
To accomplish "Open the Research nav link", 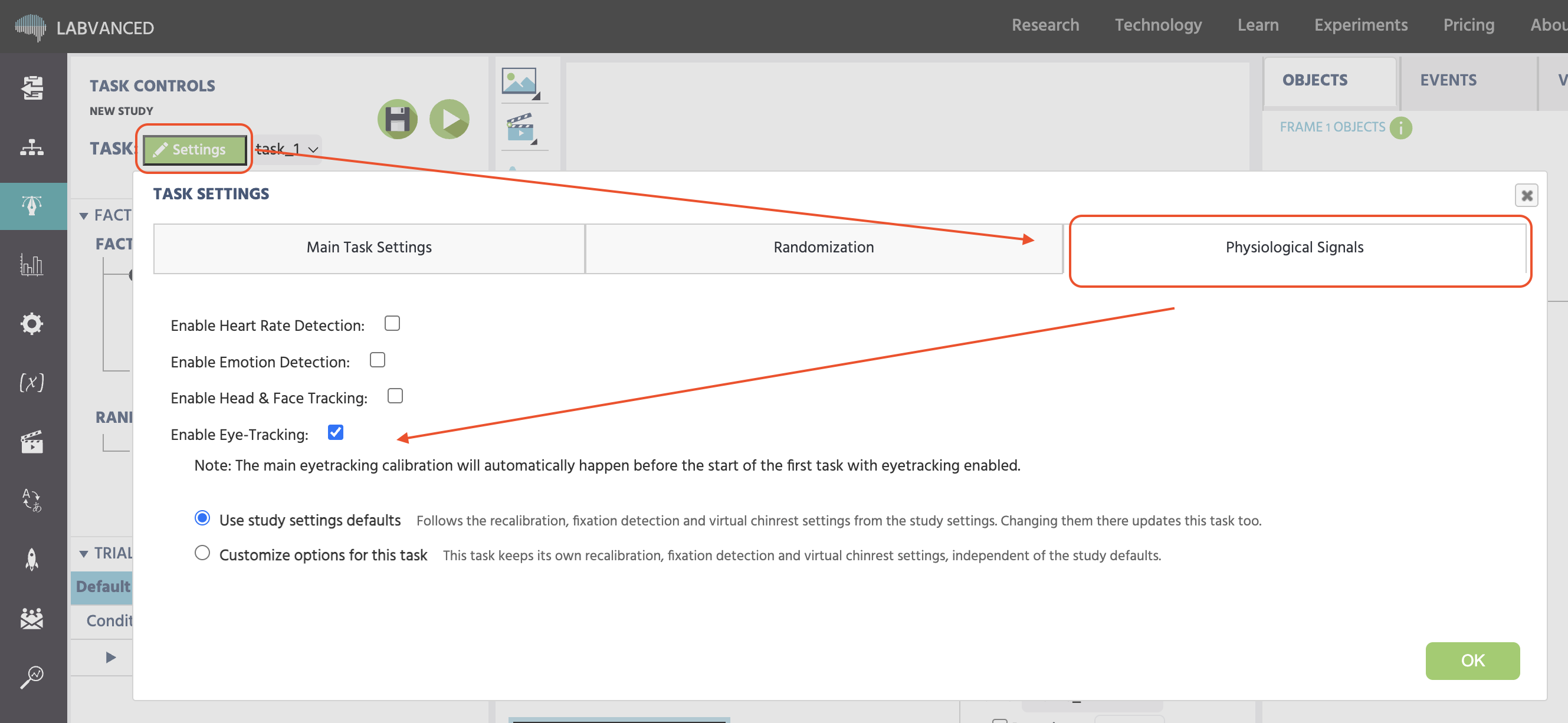I will click(x=1045, y=25).
